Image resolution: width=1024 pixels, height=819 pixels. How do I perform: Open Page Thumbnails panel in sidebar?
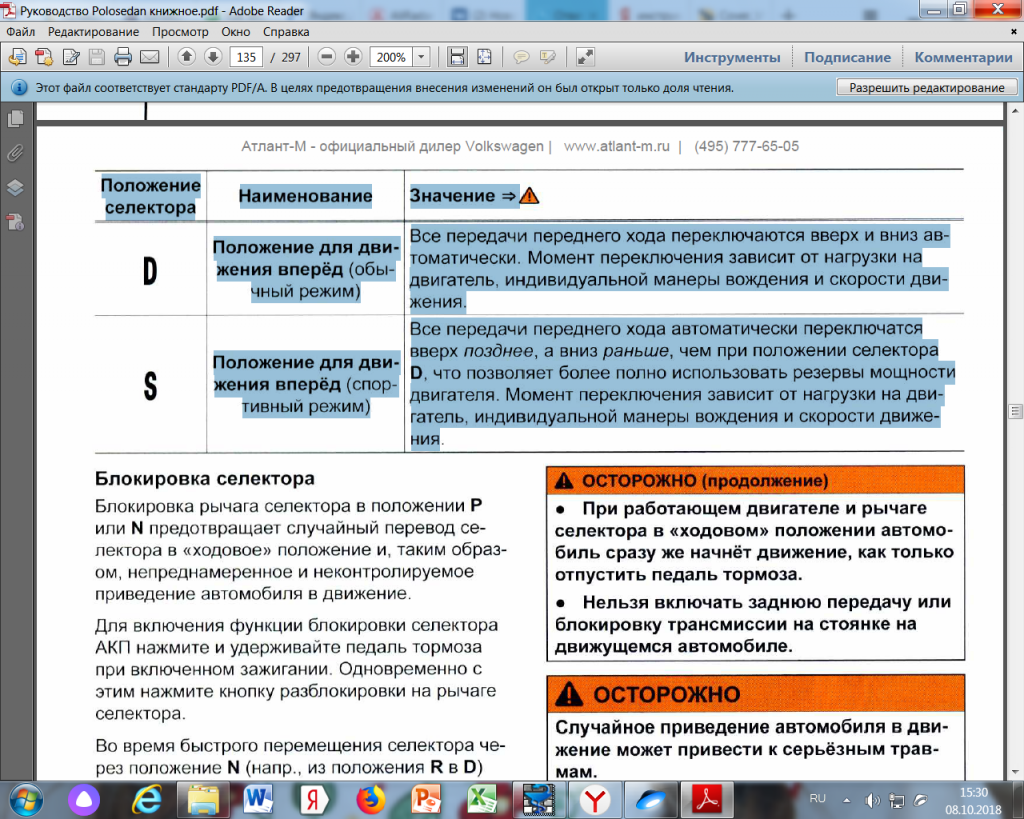coord(15,119)
